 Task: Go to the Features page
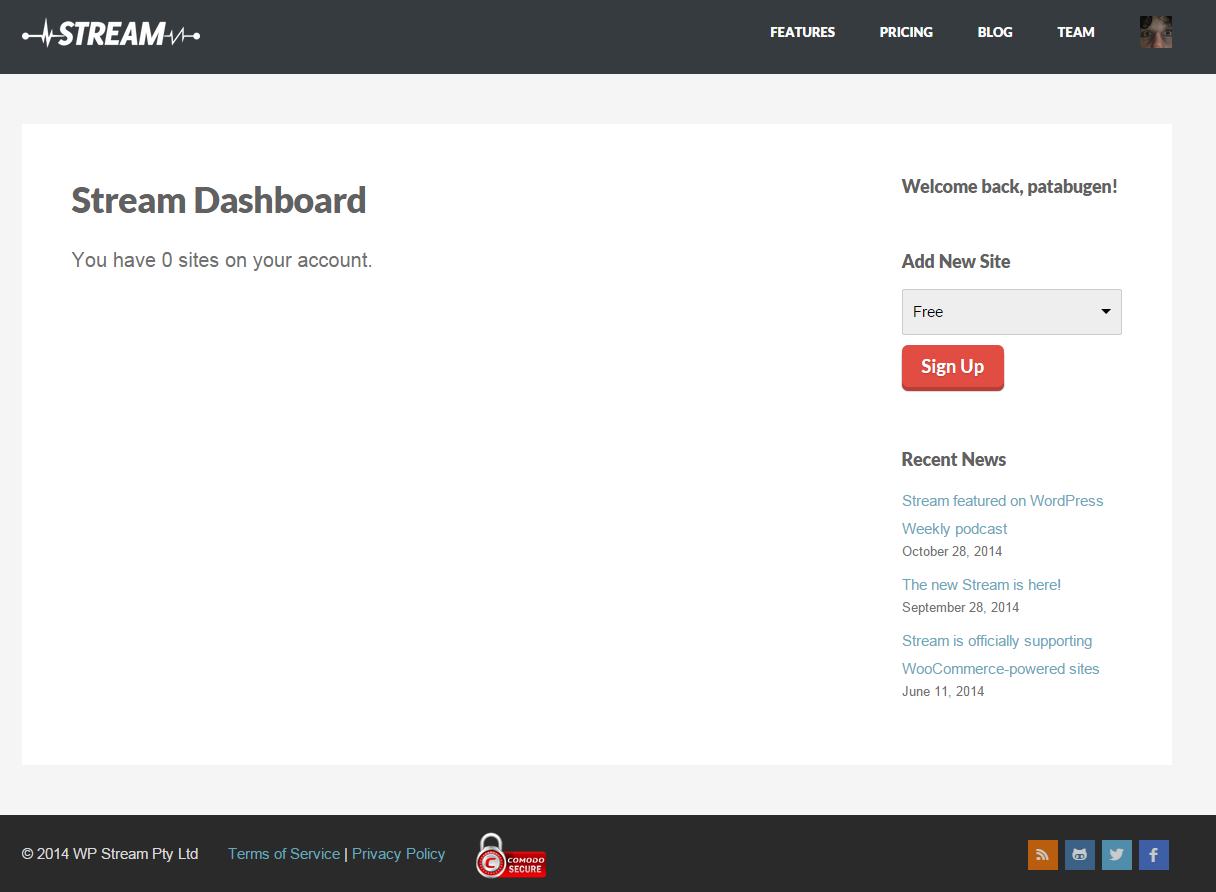(x=802, y=32)
